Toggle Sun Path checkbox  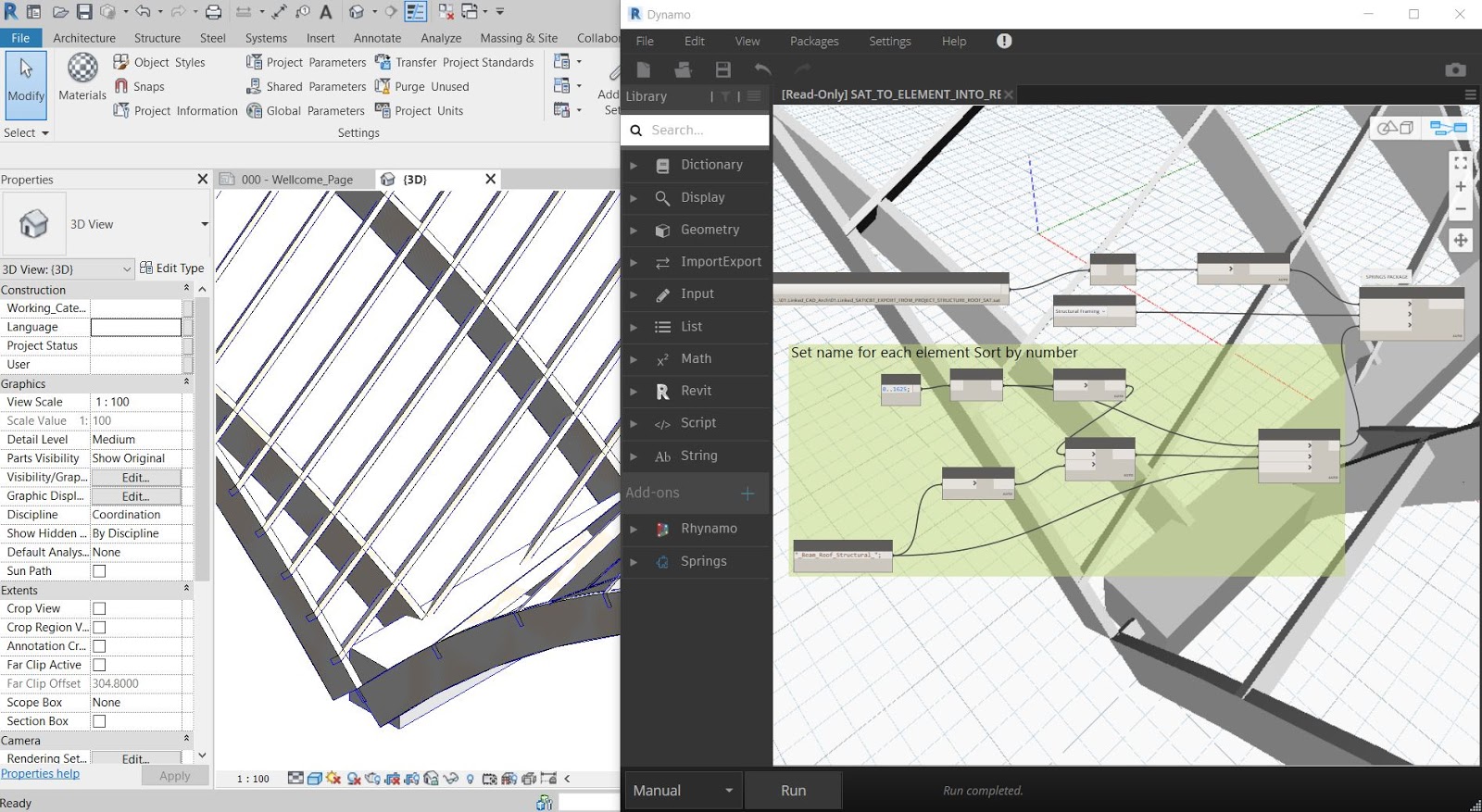(99, 571)
